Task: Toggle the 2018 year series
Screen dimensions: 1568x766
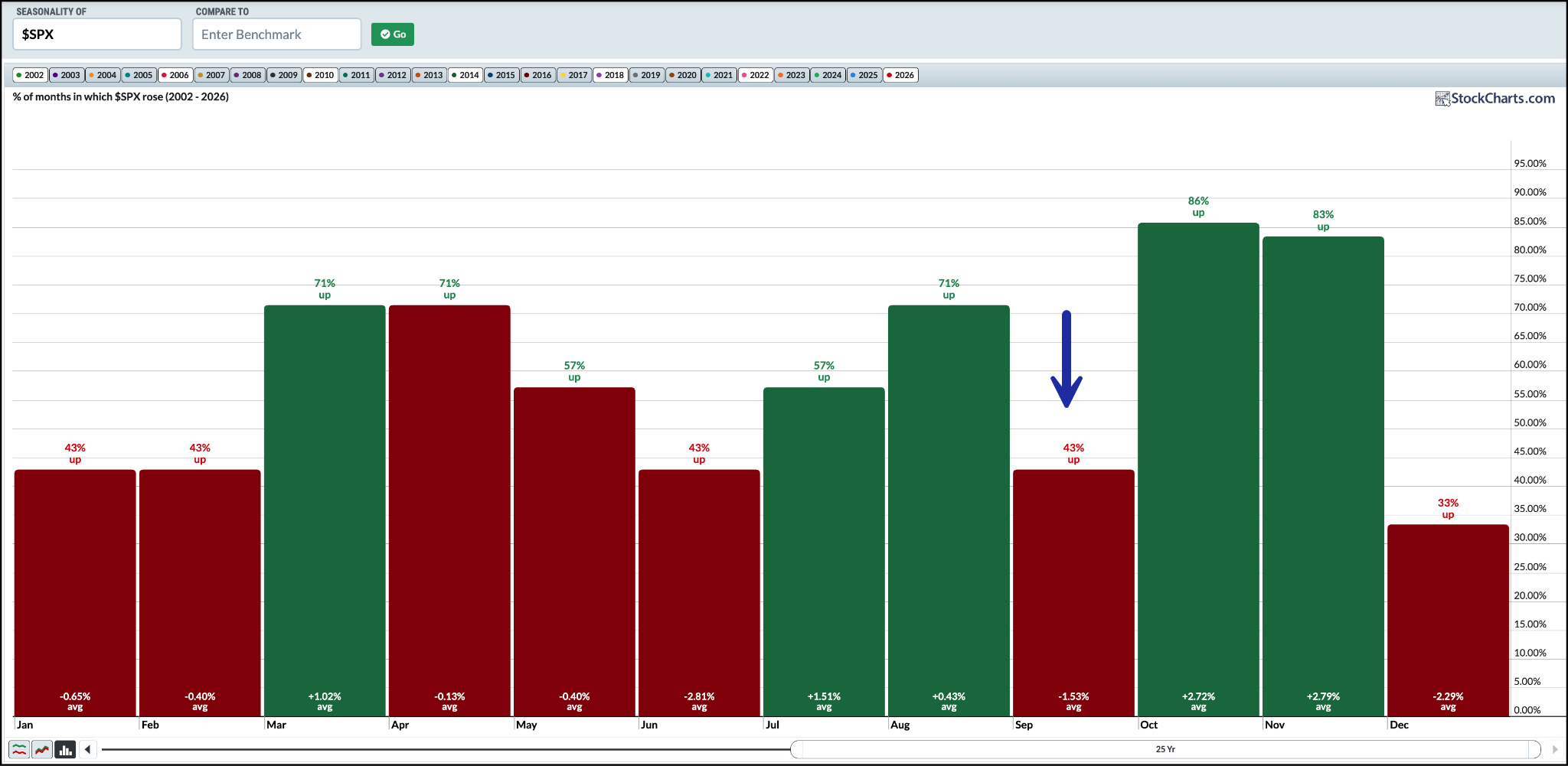Action: coord(611,75)
